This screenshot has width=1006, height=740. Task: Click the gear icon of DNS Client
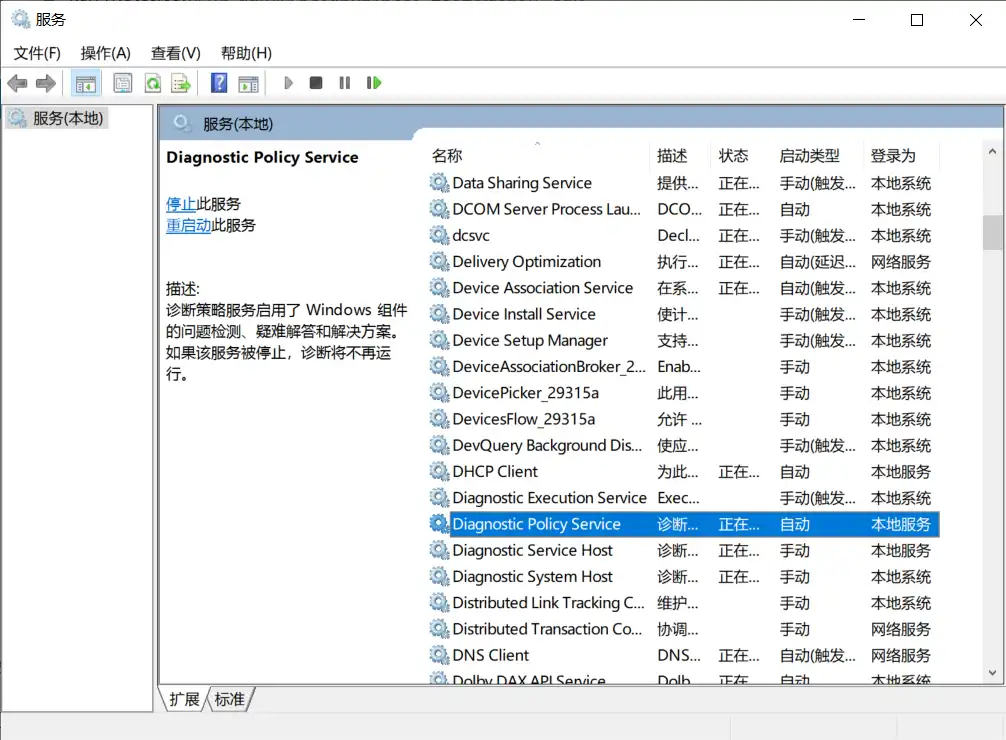(439, 655)
